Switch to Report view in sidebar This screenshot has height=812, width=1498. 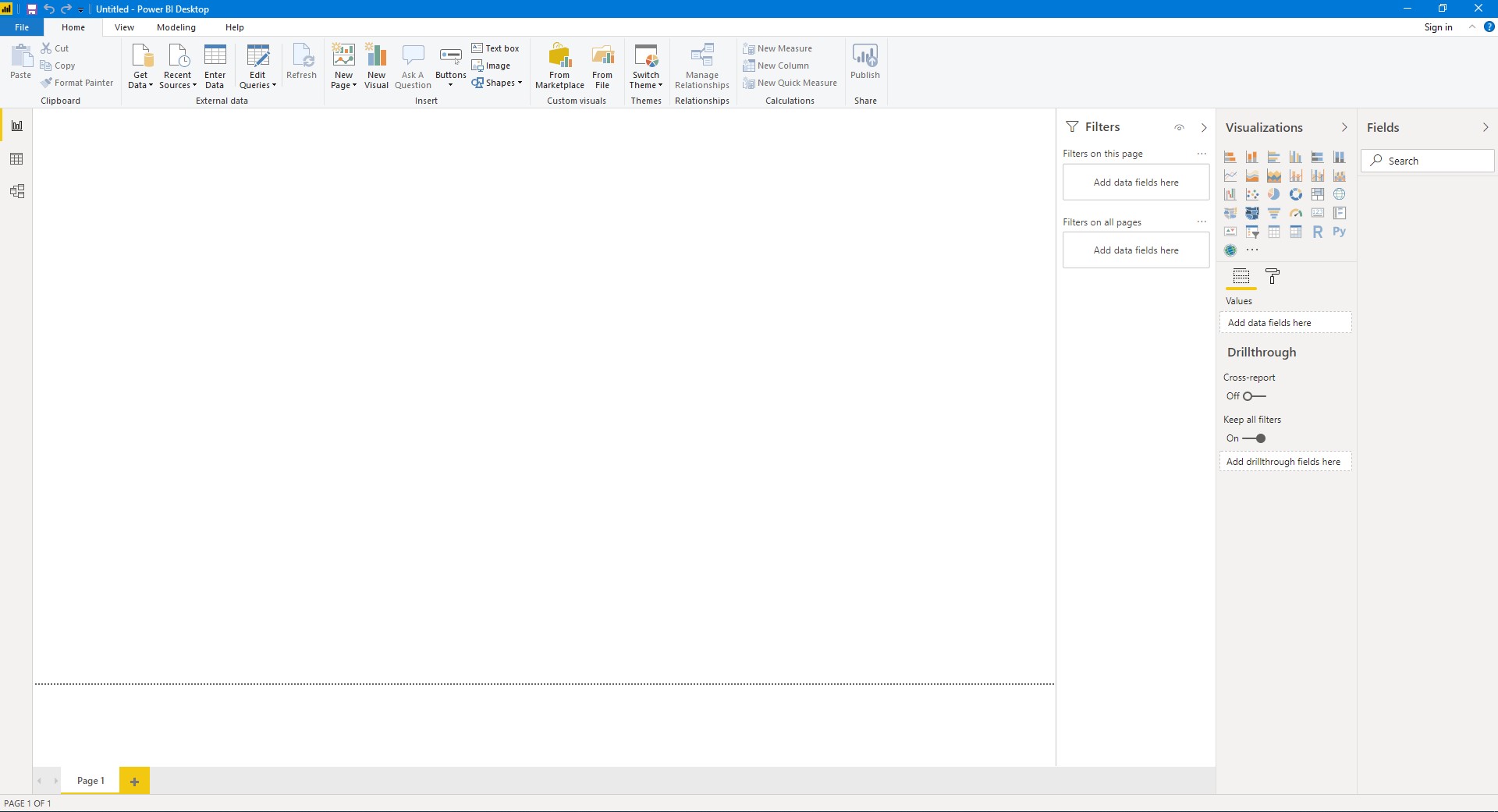pyautogui.click(x=16, y=126)
